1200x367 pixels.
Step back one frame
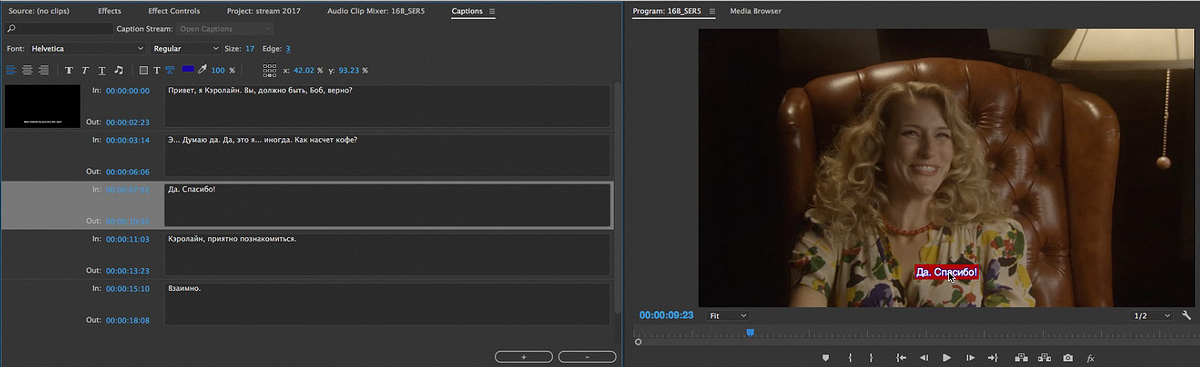[924, 357]
